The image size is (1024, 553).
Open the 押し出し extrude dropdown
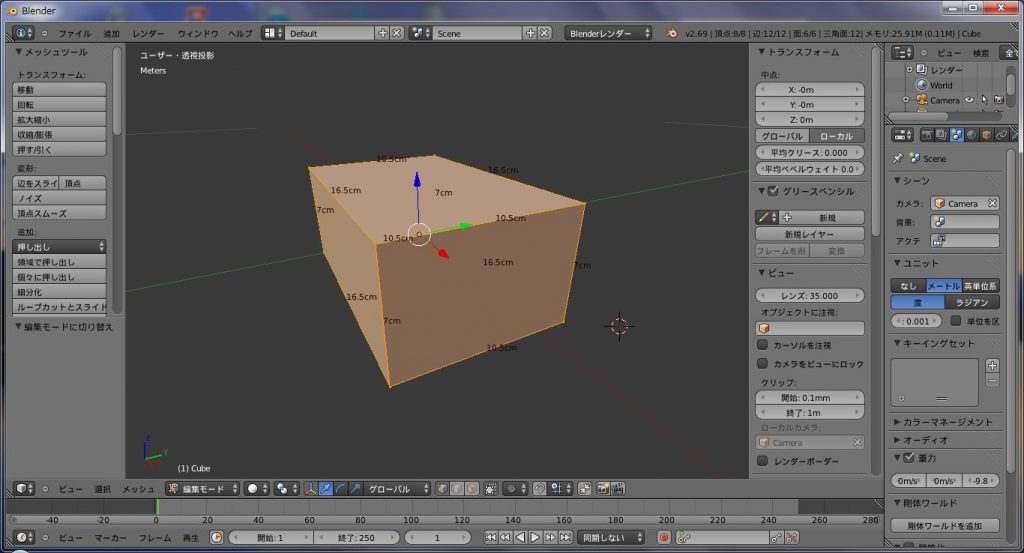coord(59,247)
